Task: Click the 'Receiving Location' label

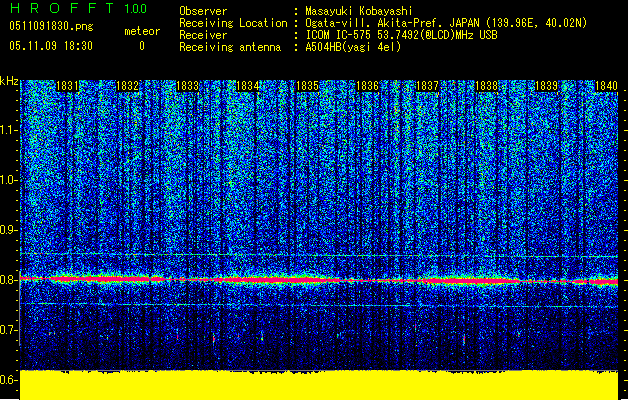Action: pyautogui.click(x=233, y=23)
